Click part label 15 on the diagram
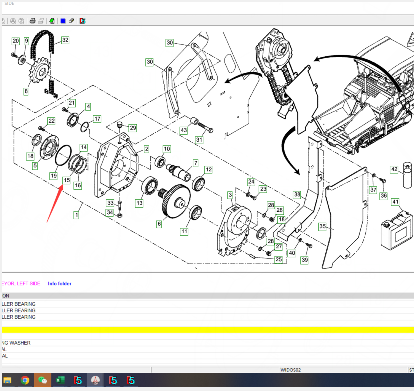This screenshot has height=391, width=414. click(67, 180)
